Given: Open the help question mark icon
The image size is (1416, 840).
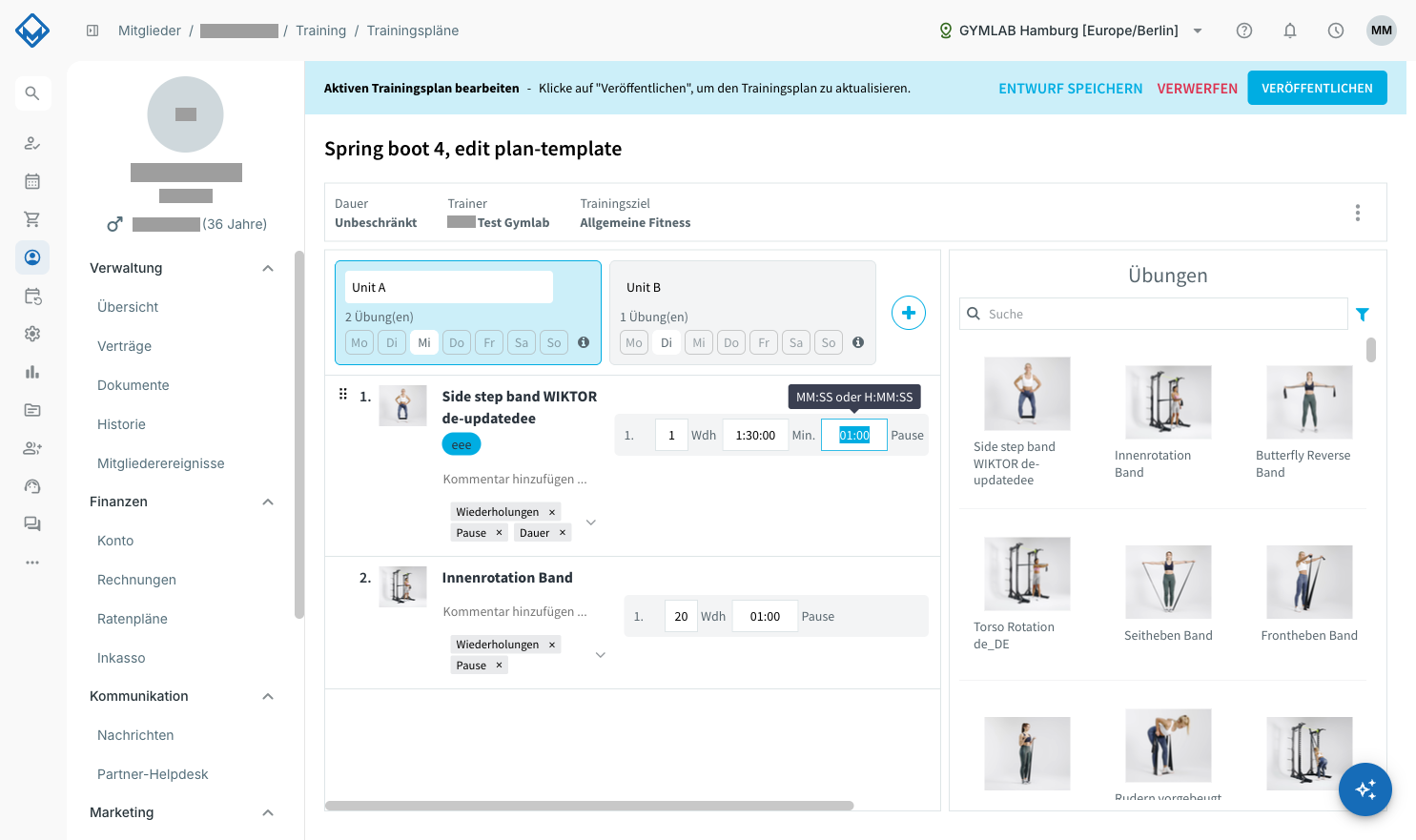Looking at the screenshot, I should (x=1244, y=31).
